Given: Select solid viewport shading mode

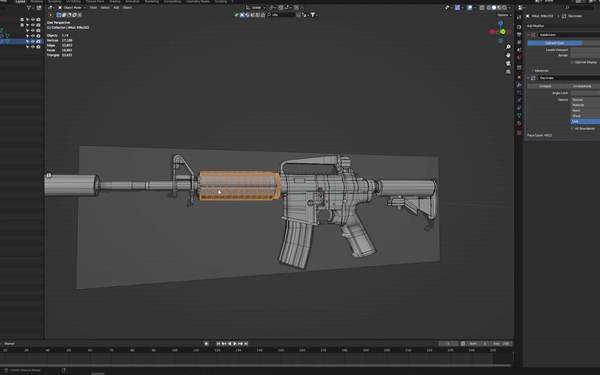Looking at the screenshot, I should click(x=494, y=8).
